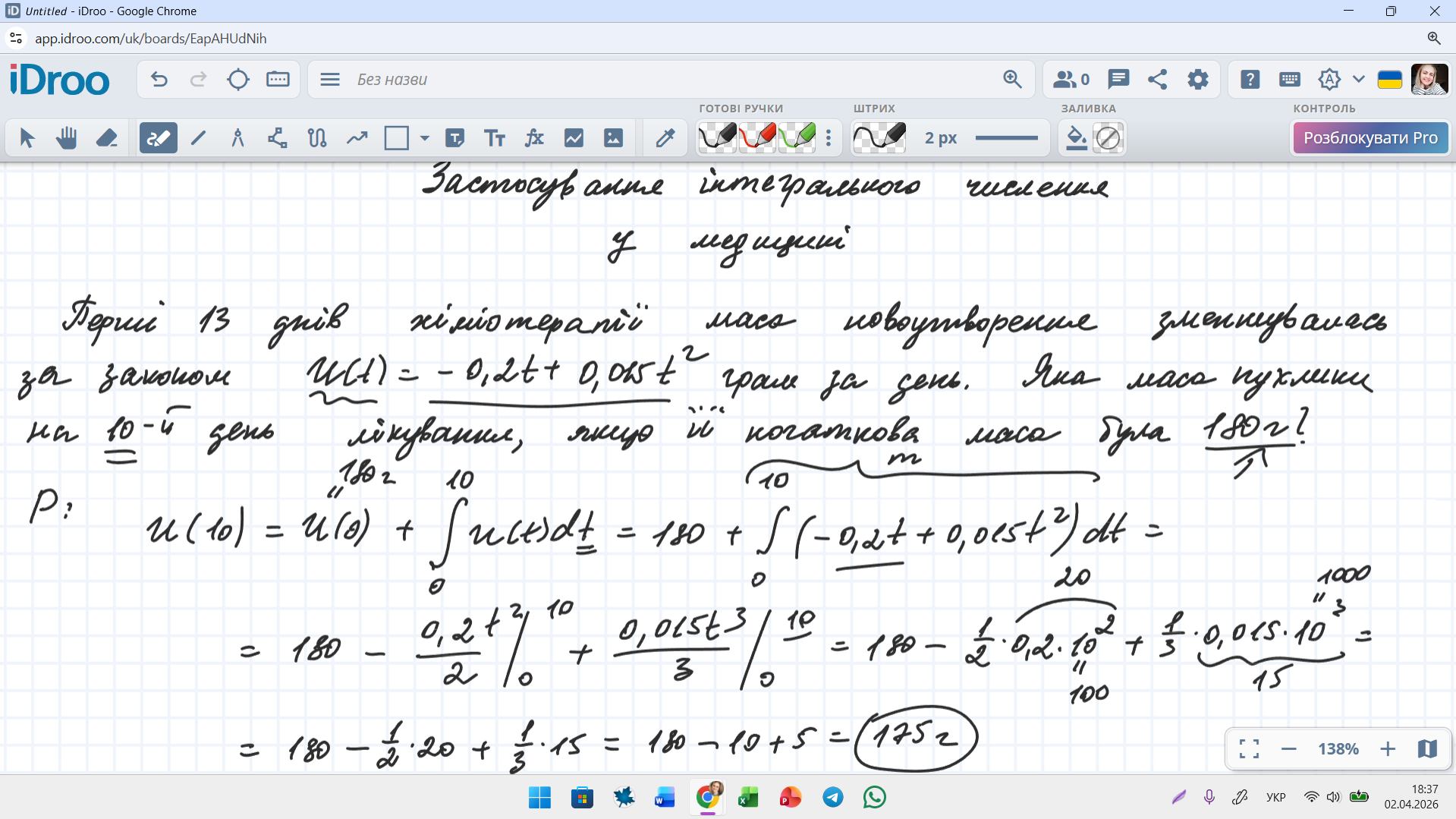Select the red ready pen swatch

[x=757, y=138]
